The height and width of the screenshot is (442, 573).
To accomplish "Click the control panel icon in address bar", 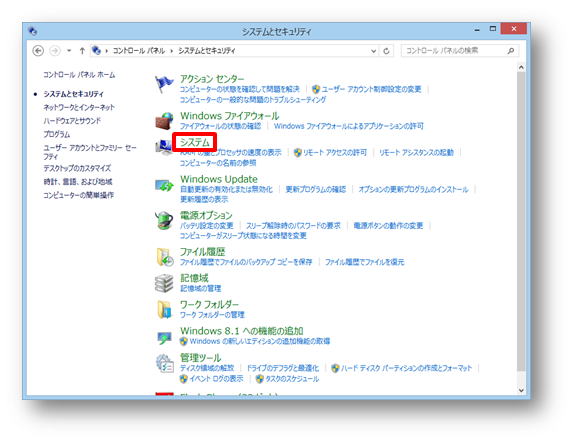I will point(96,50).
